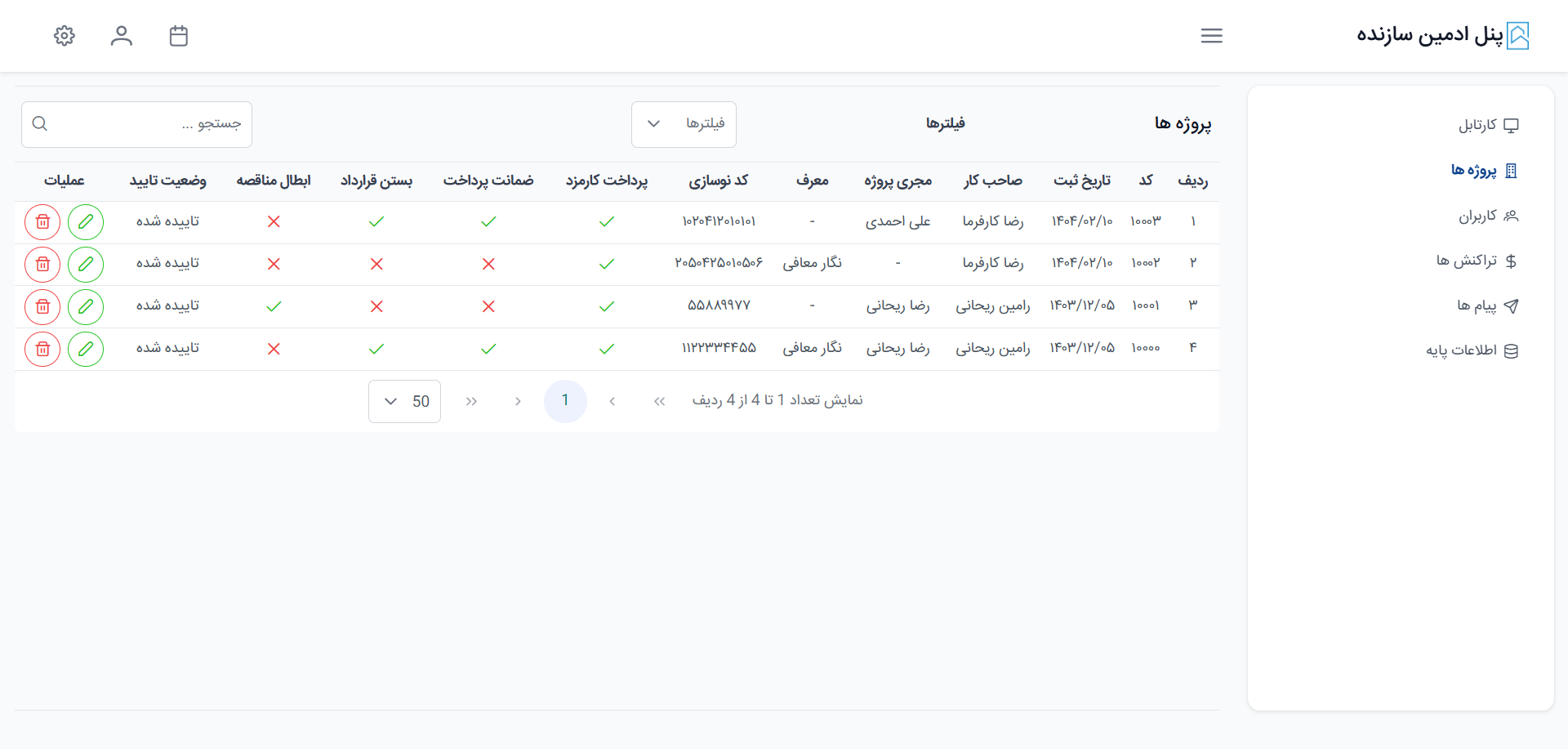Delete project row 1 with trash icon
Viewport: 1568px width, 749px height.
(42, 222)
